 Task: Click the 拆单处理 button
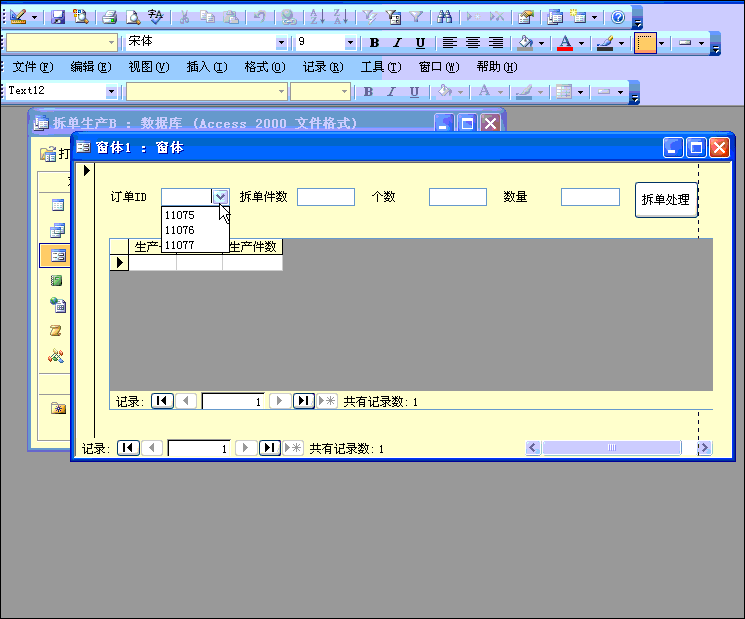coord(666,200)
